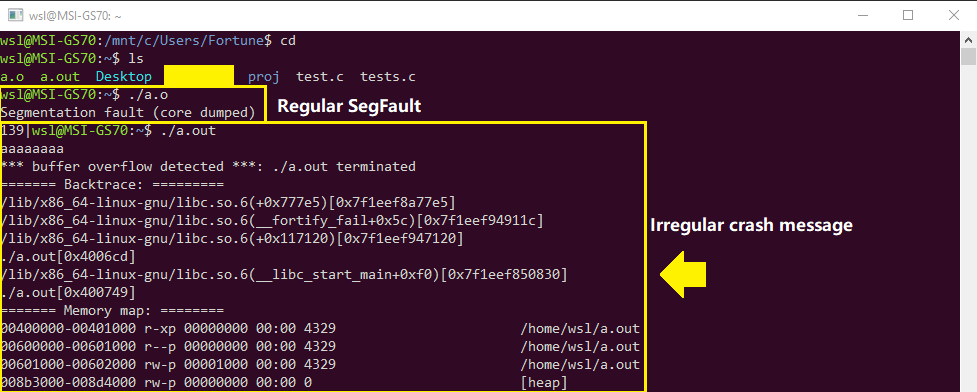Click the scrollbar up arrow
The height and width of the screenshot is (392, 977).
[x=968, y=39]
